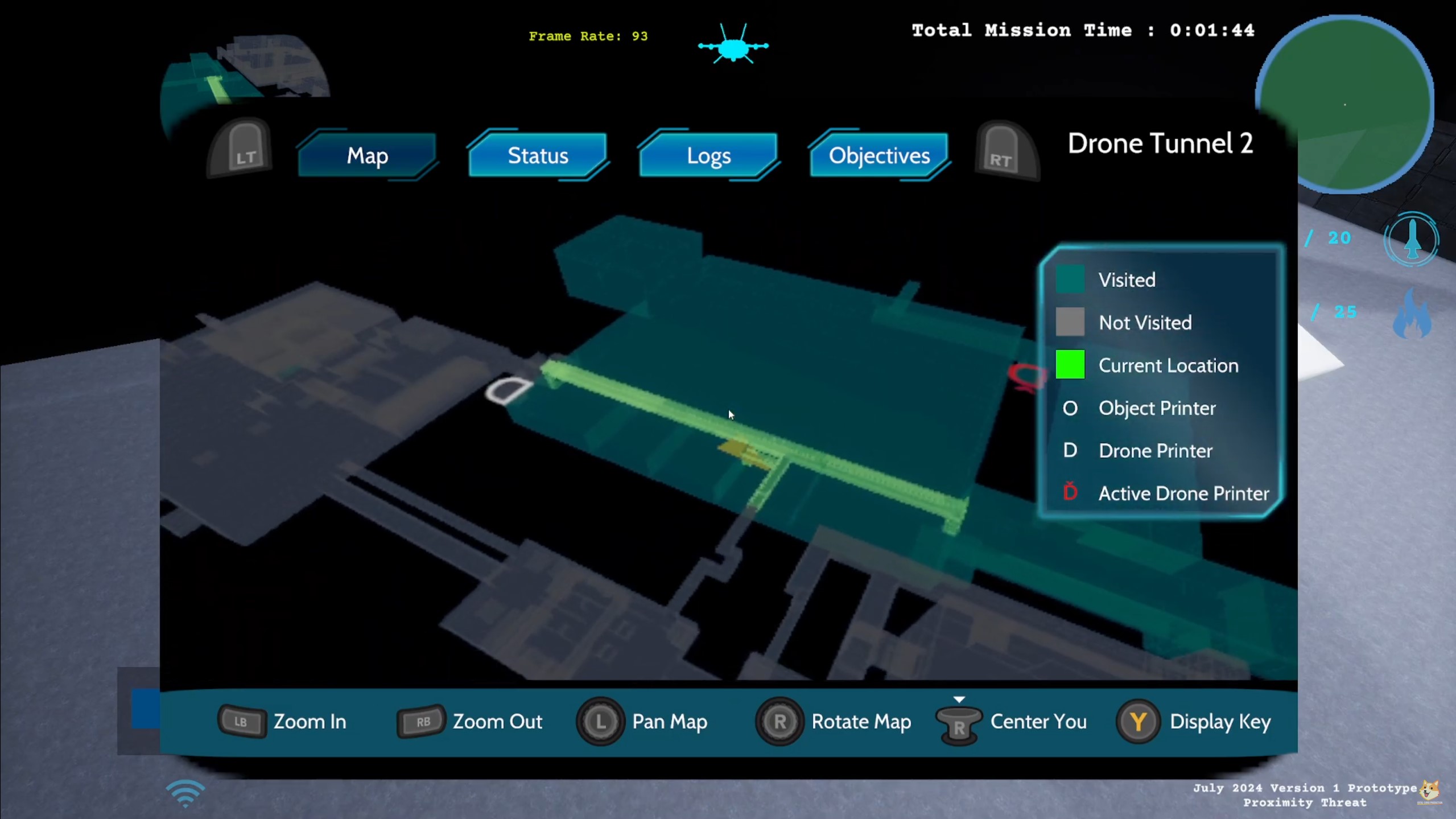Select the Objectives tab
The image size is (1456, 819).
879,155
